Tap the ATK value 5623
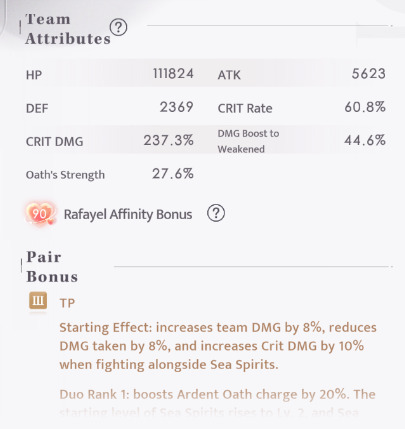 [369, 74]
